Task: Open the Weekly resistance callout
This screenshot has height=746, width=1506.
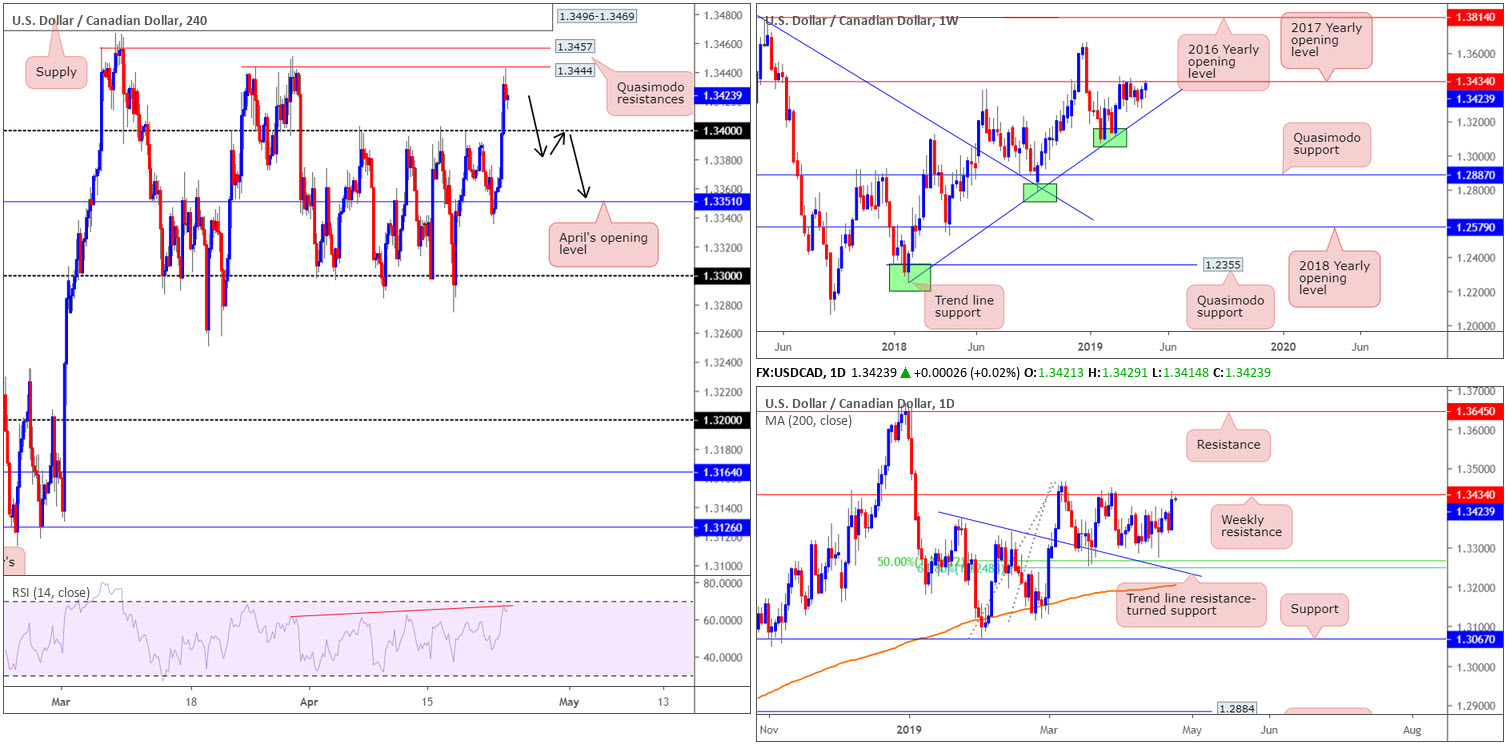Action: [x=1250, y=528]
